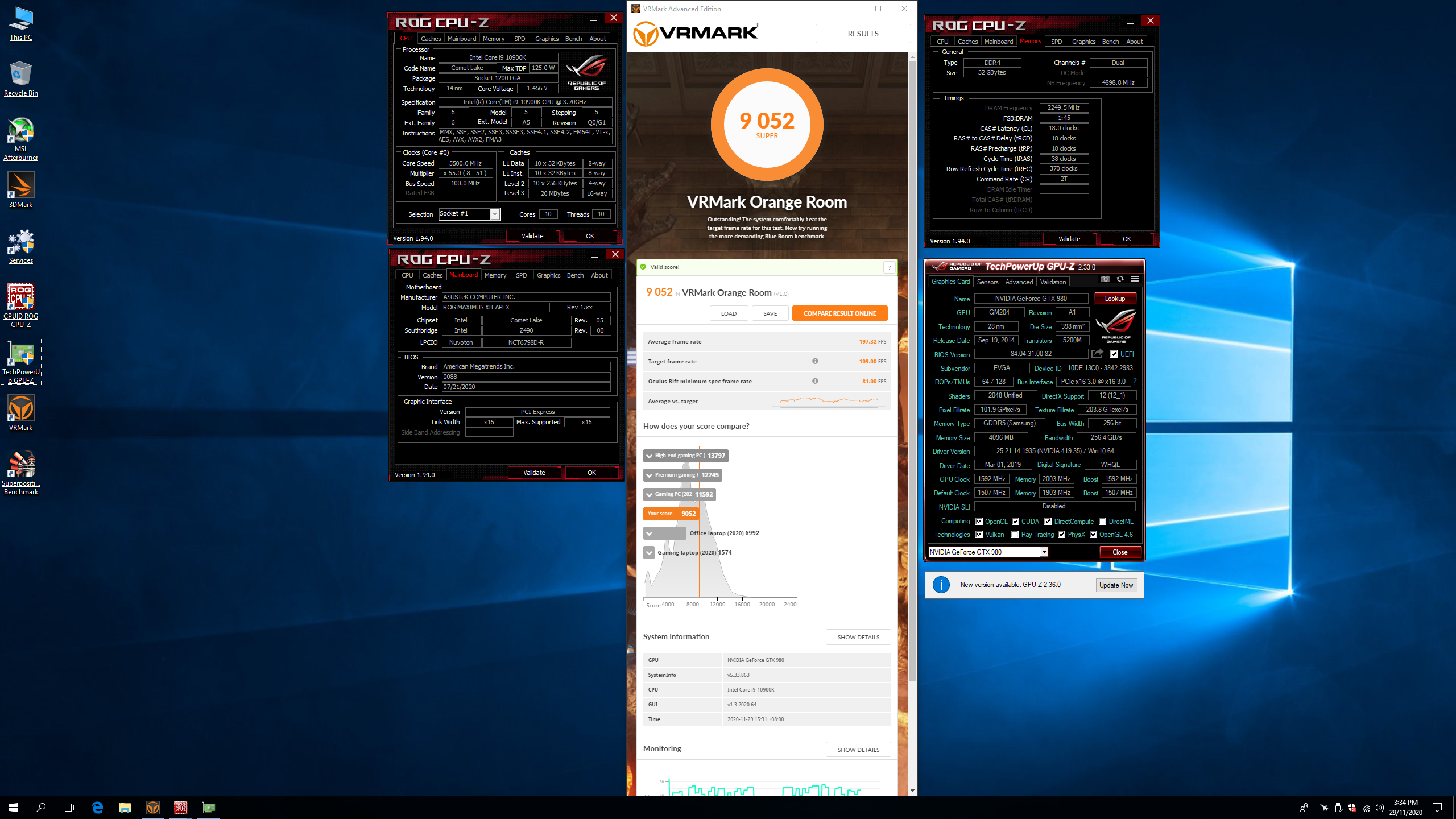The height and width of the screenshot is (819, 1456).
Task: Click Update Now for GPU-Z
Action: click(x=1116, y=585)
